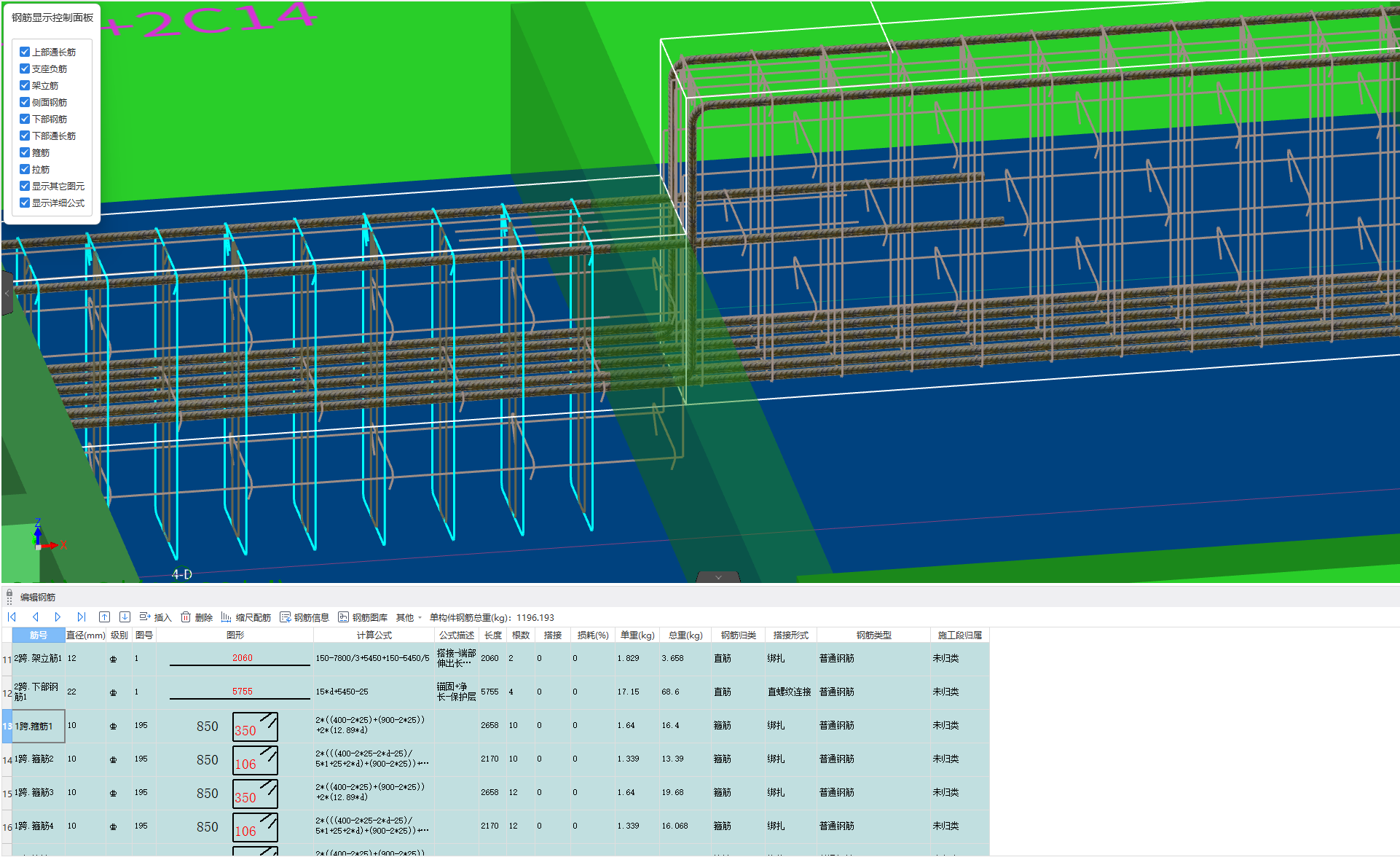
Task: Open 钢筋信息 rebar info
Action: [304, 617]
